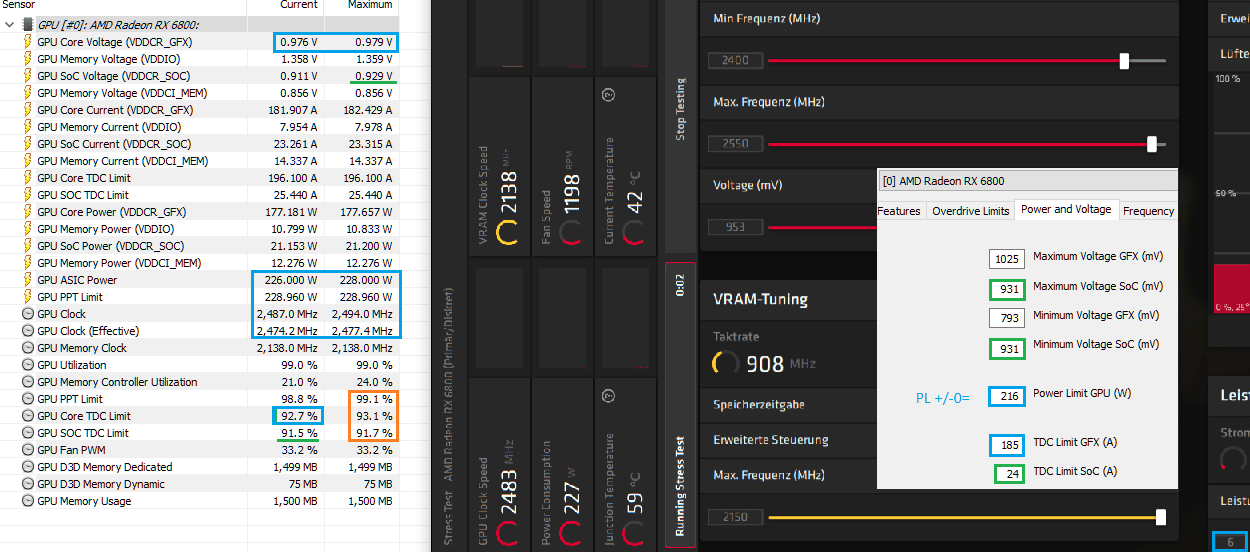This screenshot has width=1250, height=552.
Task: Click help icon above Current Temperature gauge
Action: tap(608, 94)
